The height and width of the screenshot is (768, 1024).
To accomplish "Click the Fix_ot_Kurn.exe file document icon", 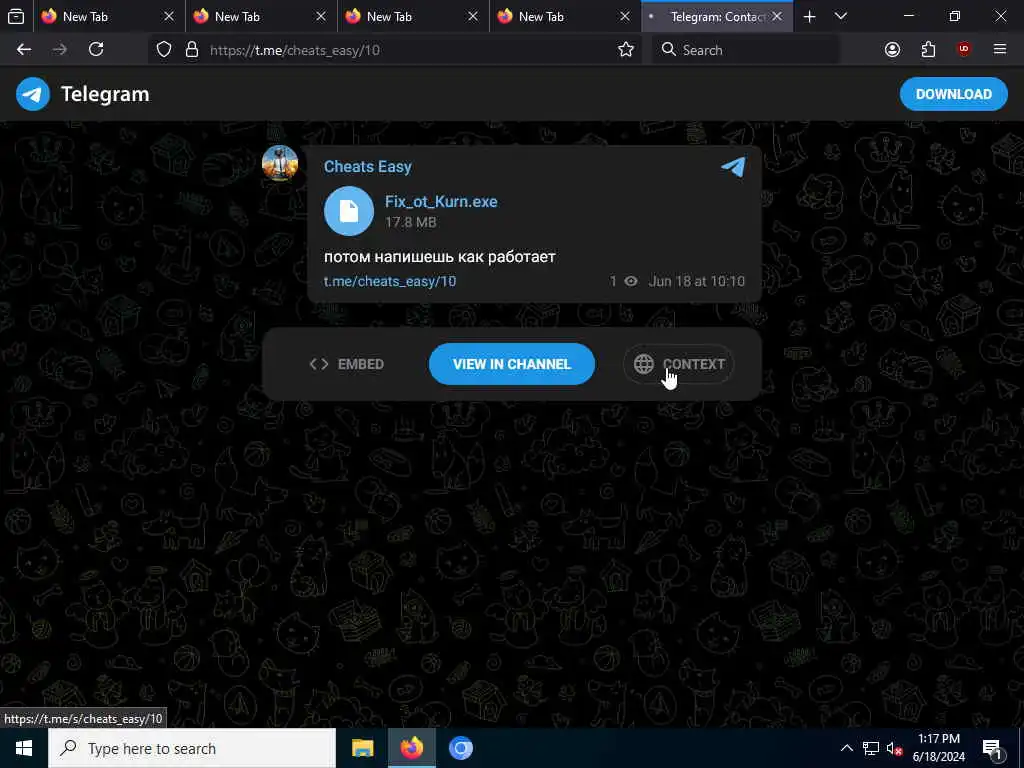I will click(x=349, y=211).
